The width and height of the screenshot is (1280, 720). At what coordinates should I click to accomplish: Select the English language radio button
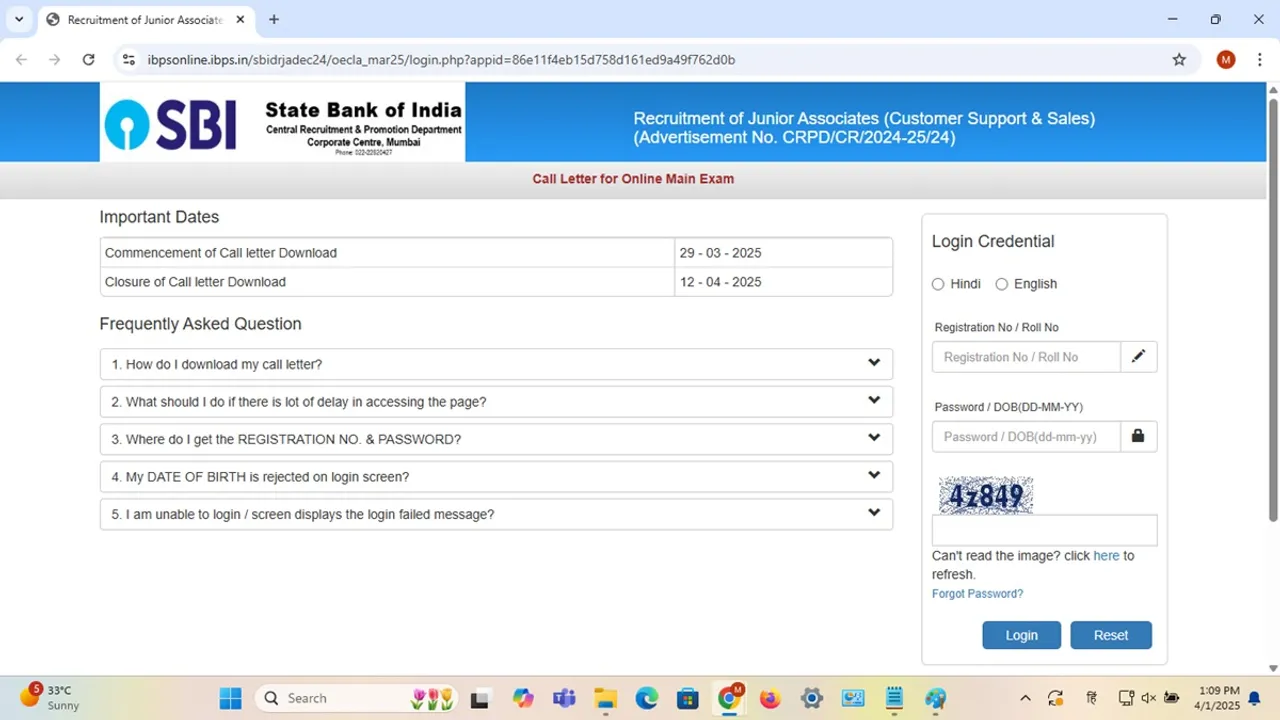coord(1002,284)
